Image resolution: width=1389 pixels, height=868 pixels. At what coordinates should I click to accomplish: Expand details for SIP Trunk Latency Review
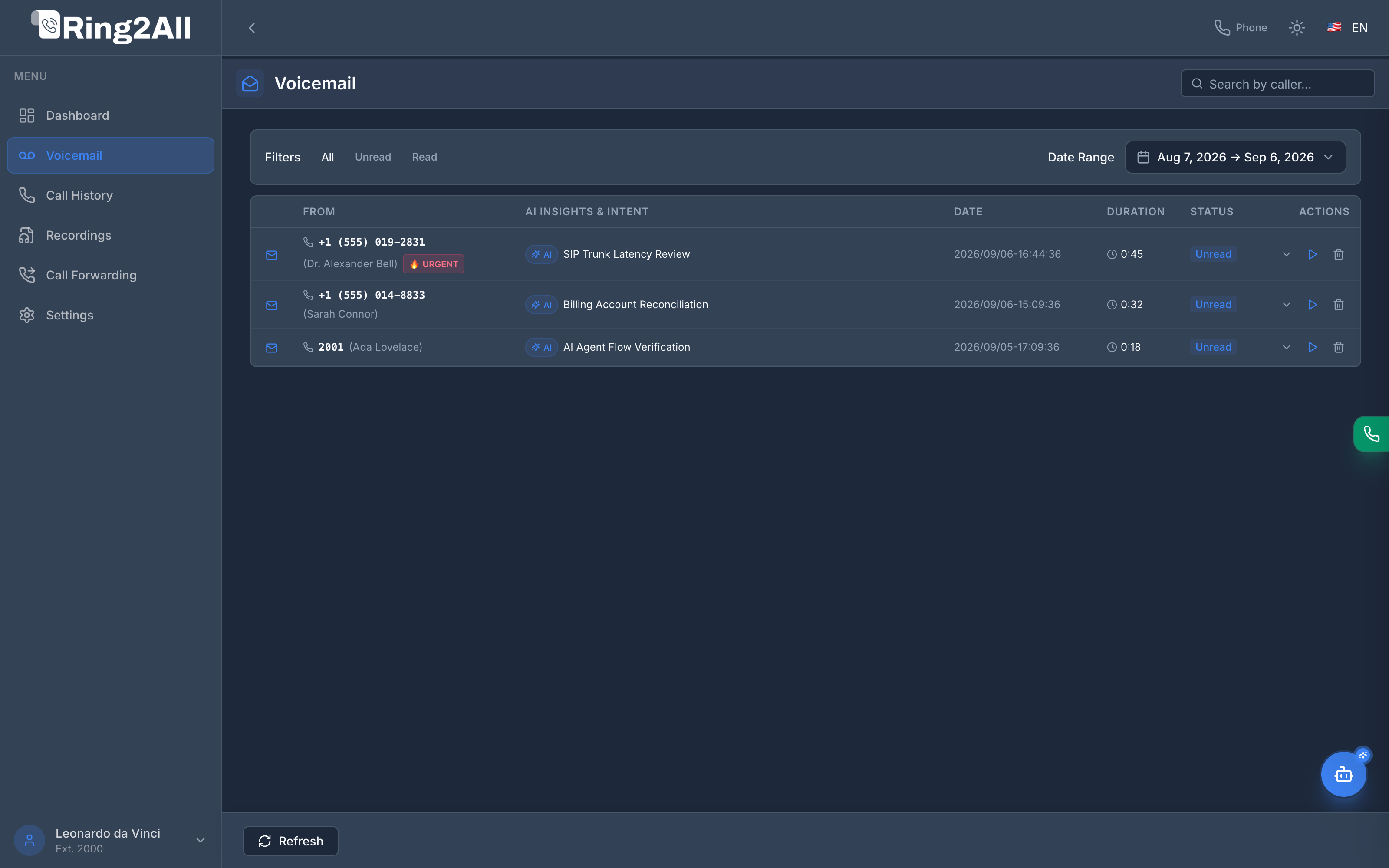[x=1286, y=254]
